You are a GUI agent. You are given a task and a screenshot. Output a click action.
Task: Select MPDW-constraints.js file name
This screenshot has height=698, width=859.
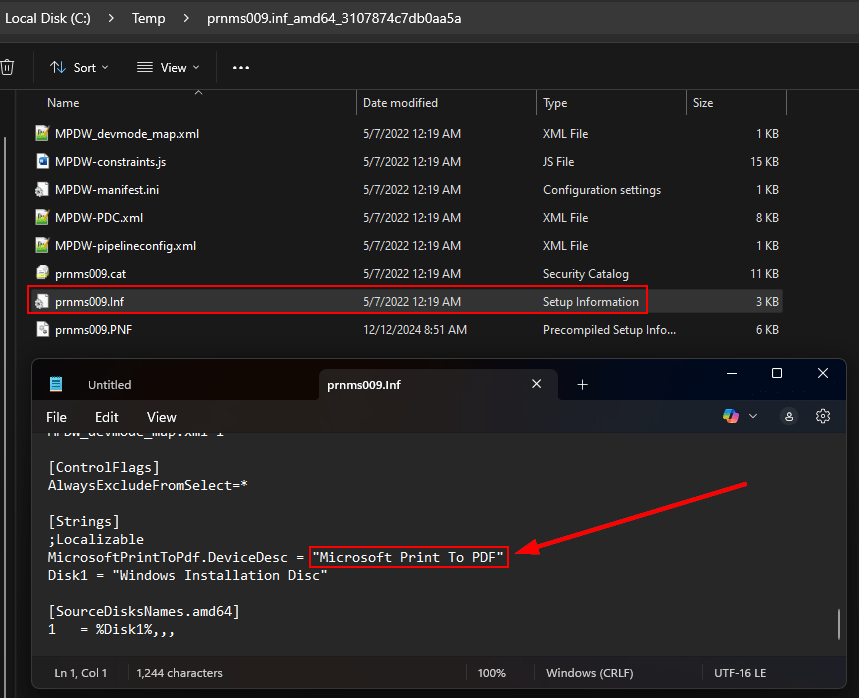(110, 162)
